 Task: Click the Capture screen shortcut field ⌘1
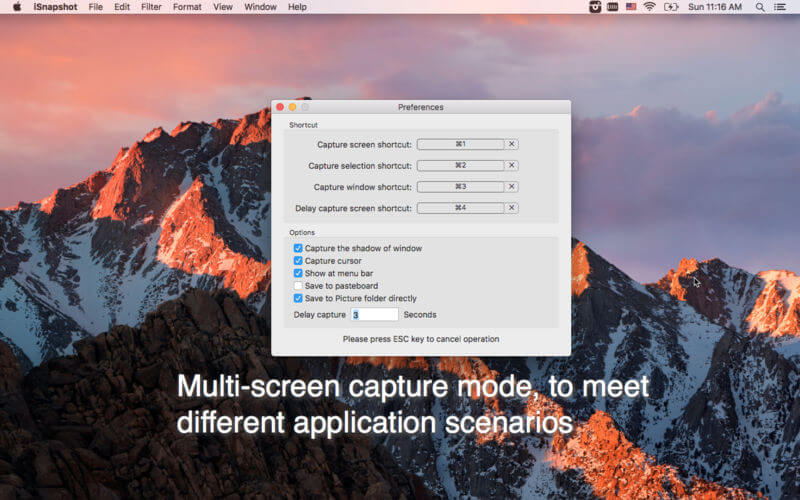coord(460,144)
